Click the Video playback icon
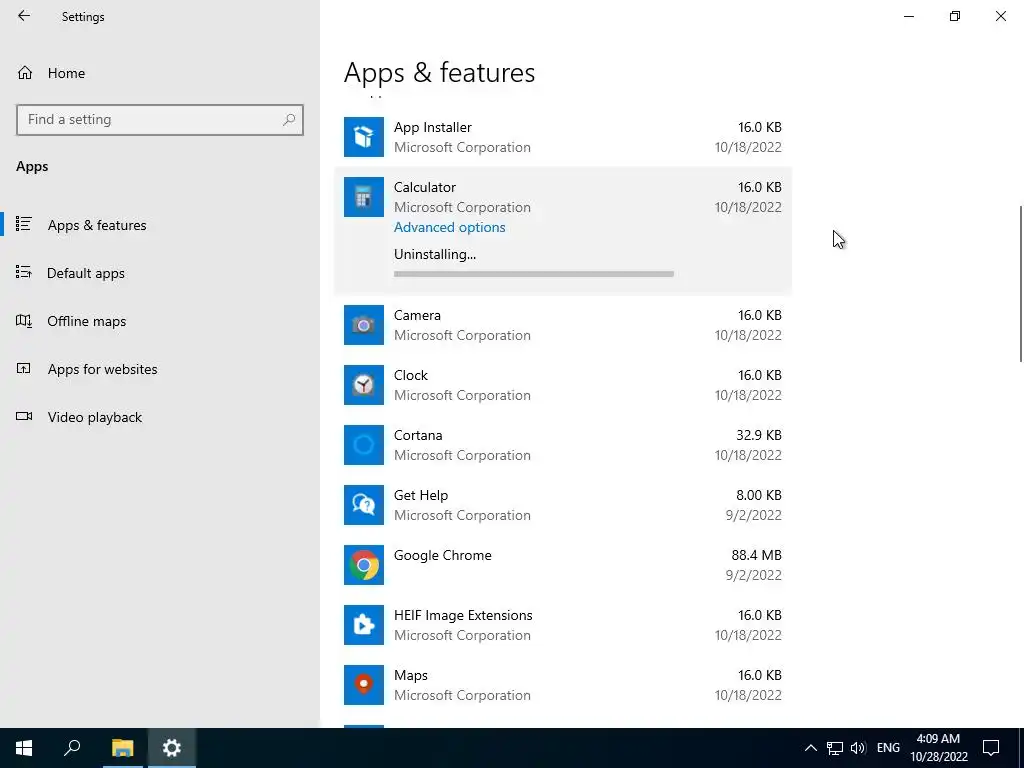This screenshot has width=1024, height=768. point(24,417)
